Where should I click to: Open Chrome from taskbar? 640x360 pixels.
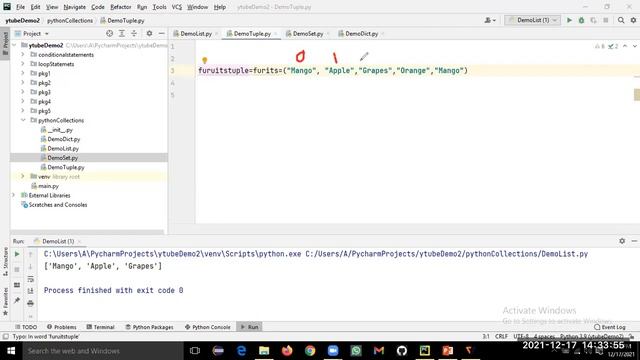[x=310, y=351]
